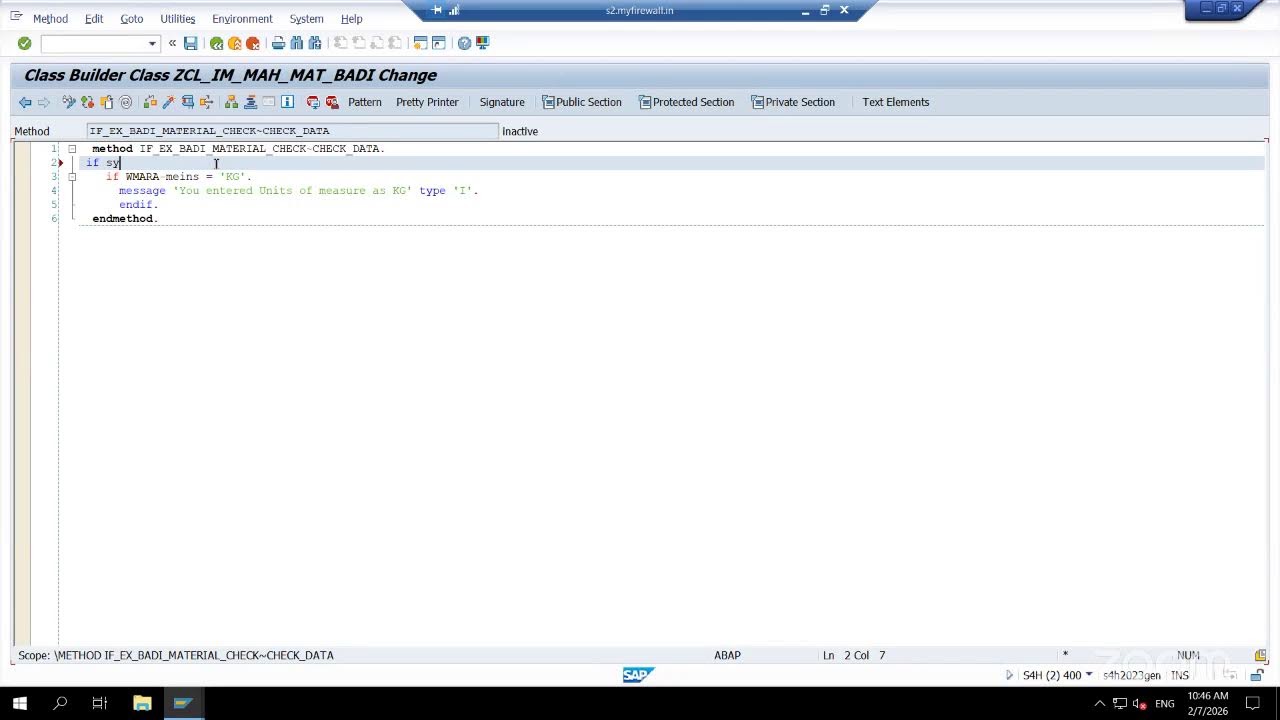Click the Display/Change toggle icon
This screenshot has height=720, width=1280.
[69, 102]
